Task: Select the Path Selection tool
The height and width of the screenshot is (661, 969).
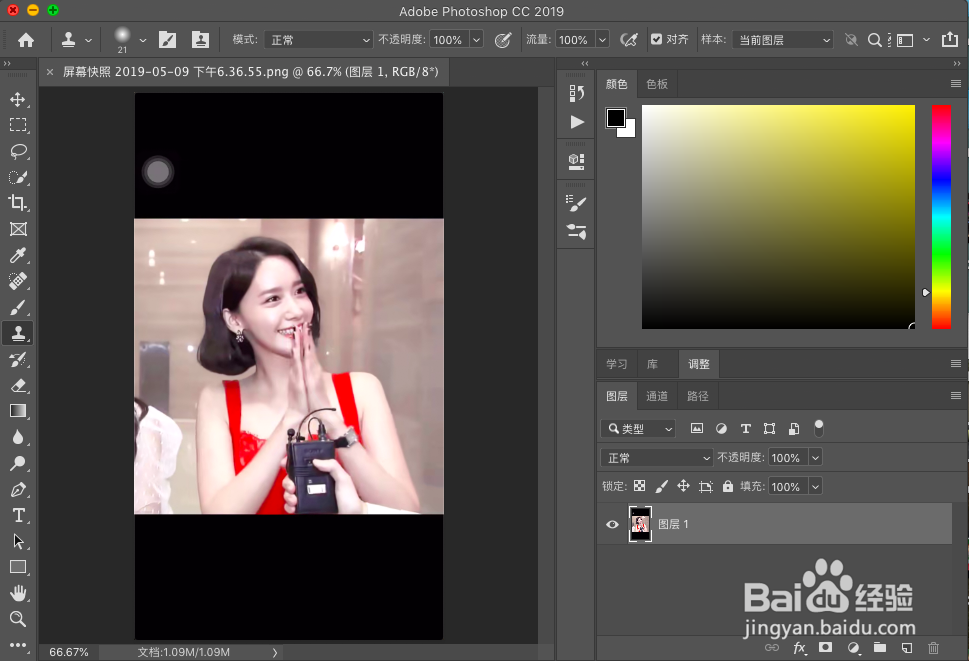Action: [x=18, y=541]
